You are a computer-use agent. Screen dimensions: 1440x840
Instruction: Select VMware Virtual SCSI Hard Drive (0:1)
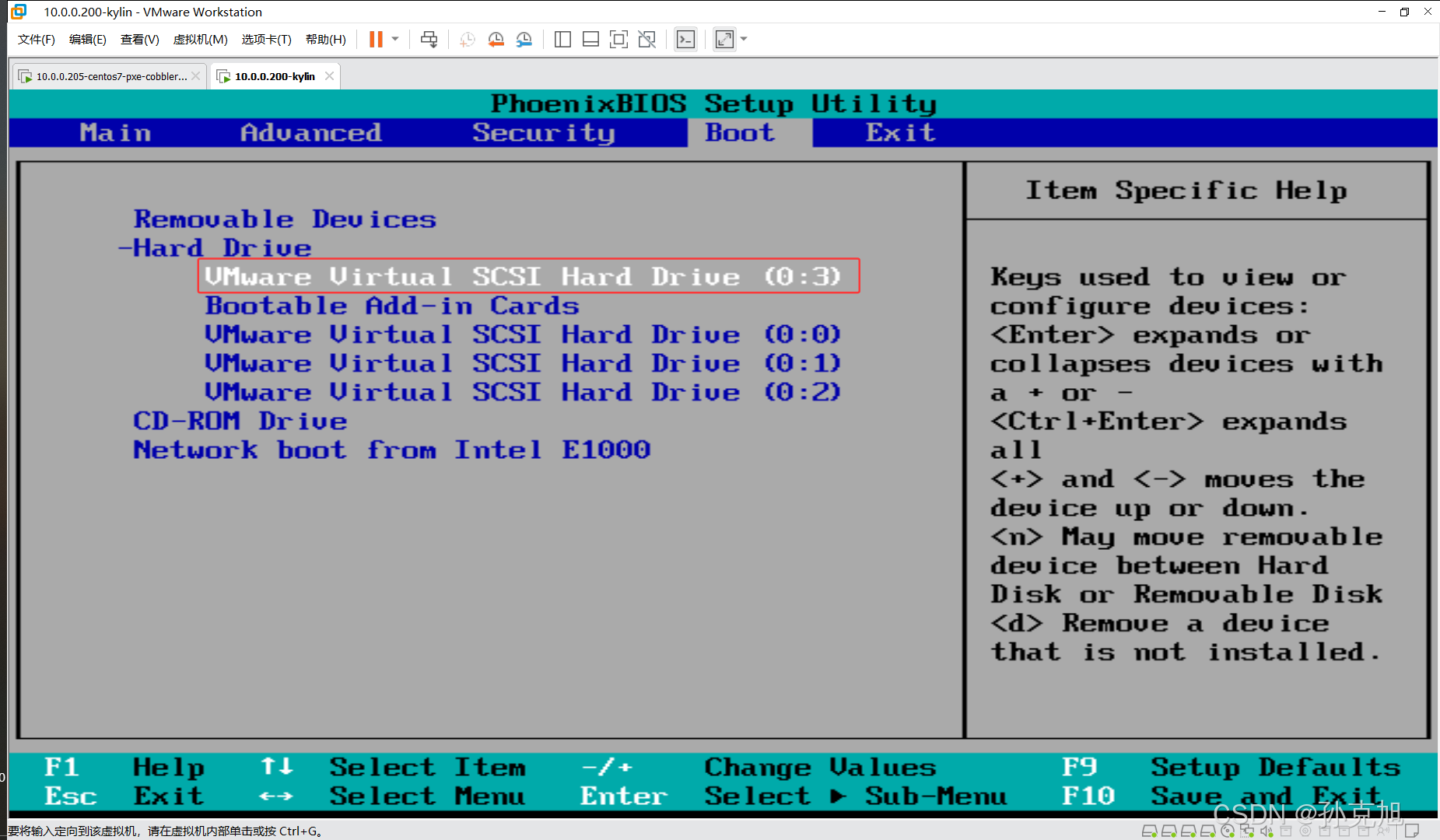[523, 362]
